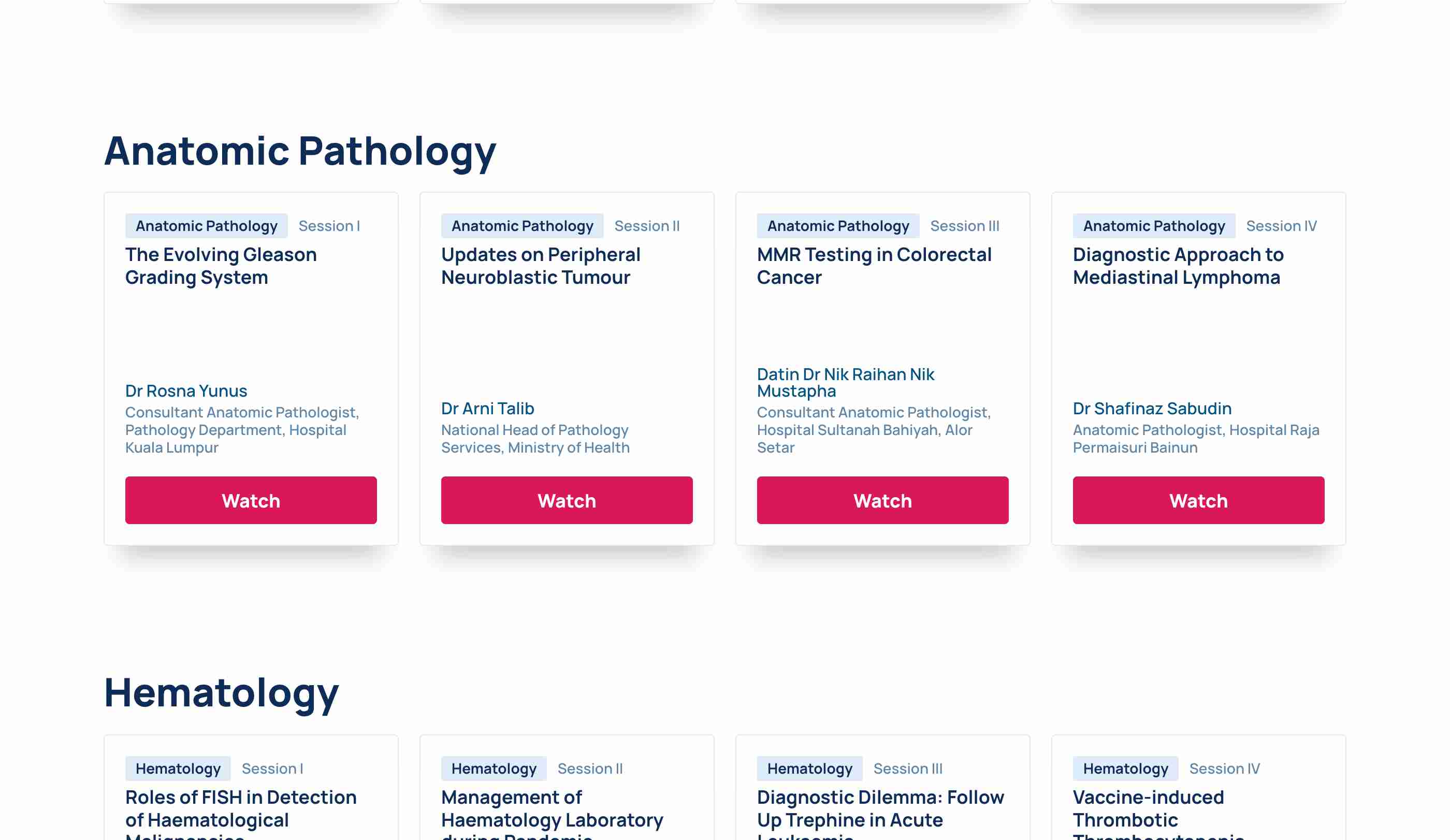Select Anatomic Pathology tag on Session III card

coord(838,225)
